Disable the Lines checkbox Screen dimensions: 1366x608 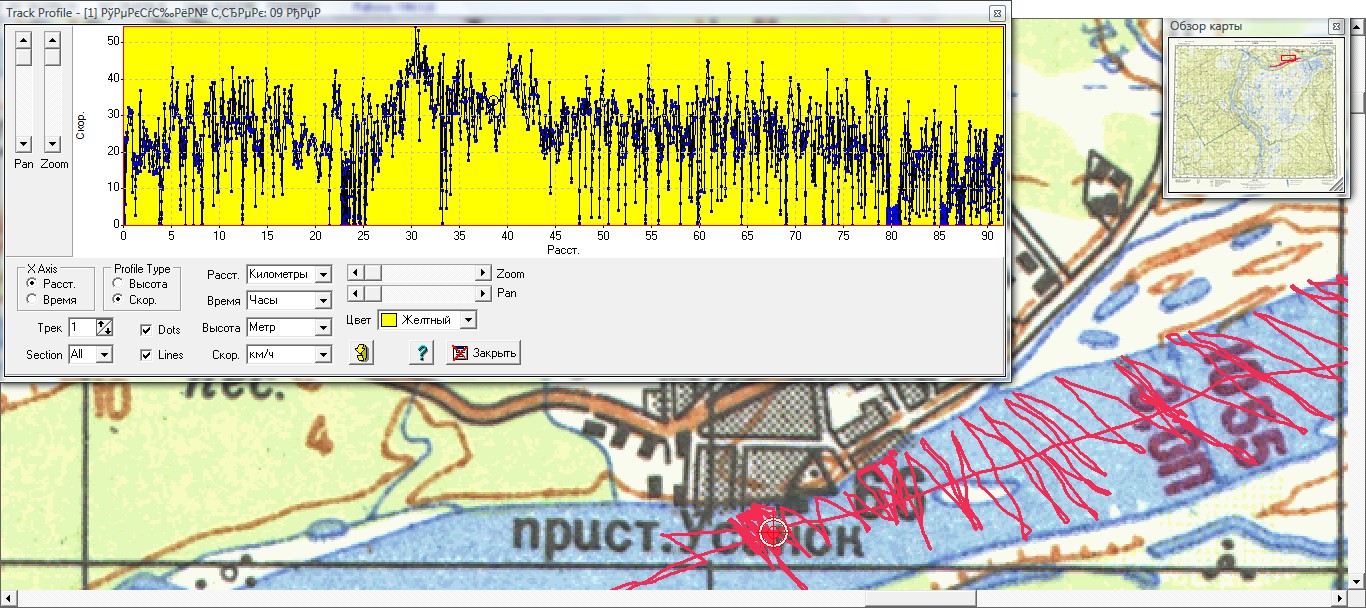pos(147,355)
